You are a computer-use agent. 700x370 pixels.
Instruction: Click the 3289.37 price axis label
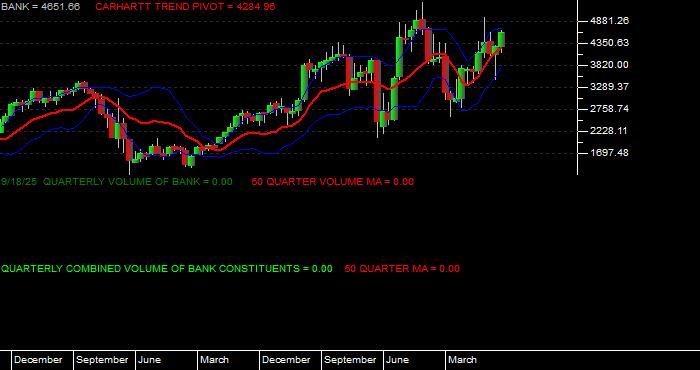(609, 87)
